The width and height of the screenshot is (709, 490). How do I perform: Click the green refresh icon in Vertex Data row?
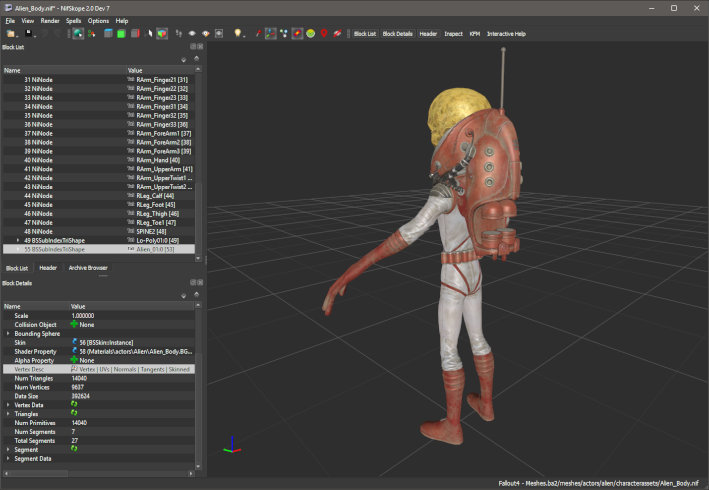pyautogui.click(x=74, y=404)
